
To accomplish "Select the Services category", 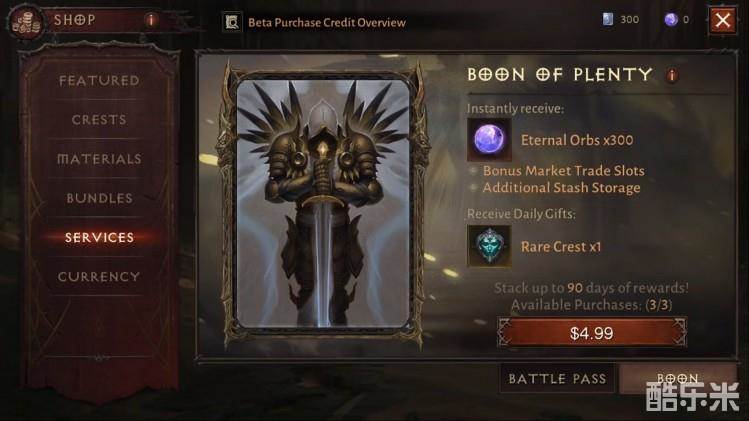I will coord(99,237).
